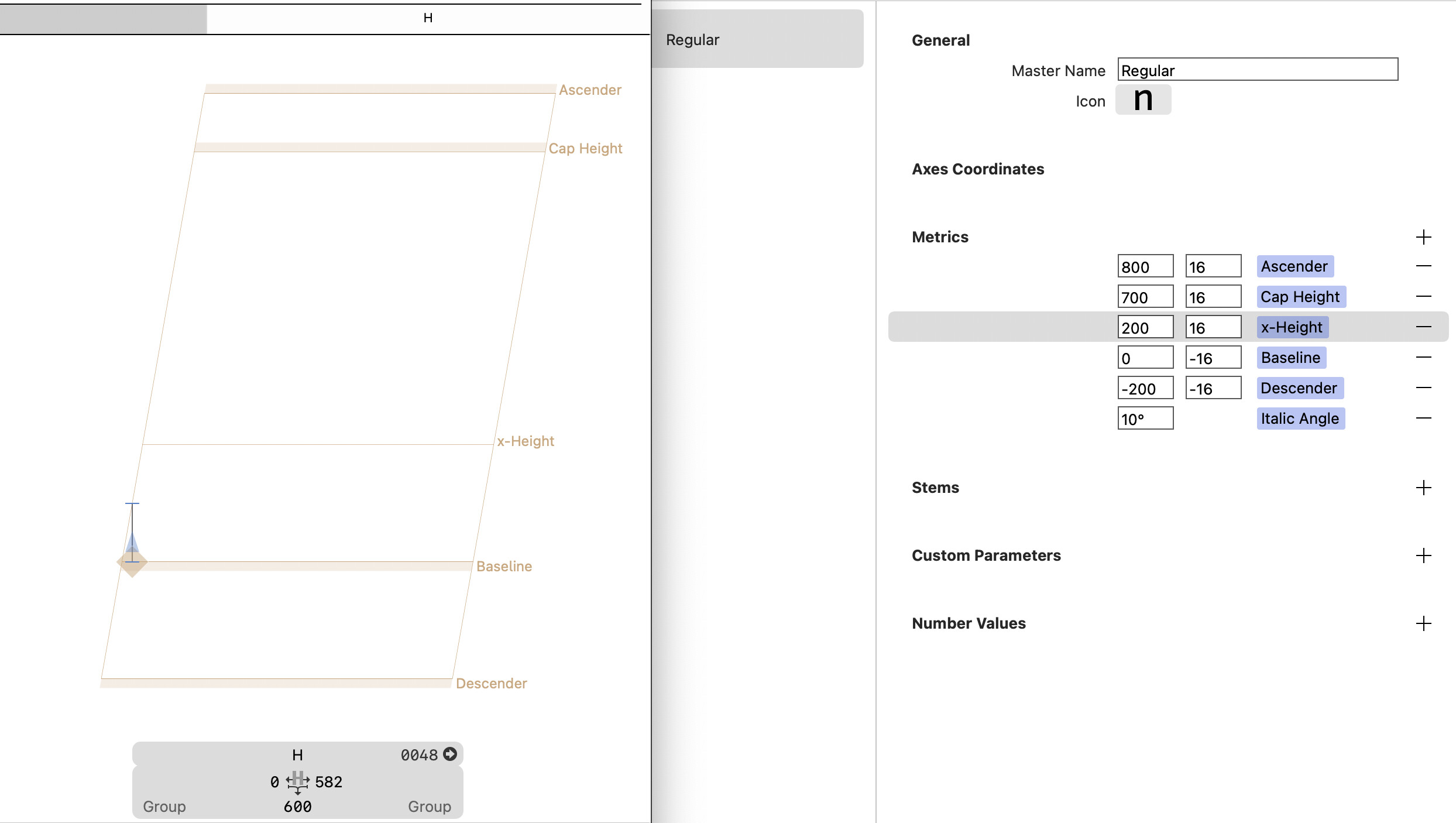Open the Baseline metric type dropdown
The height and width of the screenshot is (823, 1456).
coord(1290,358)
